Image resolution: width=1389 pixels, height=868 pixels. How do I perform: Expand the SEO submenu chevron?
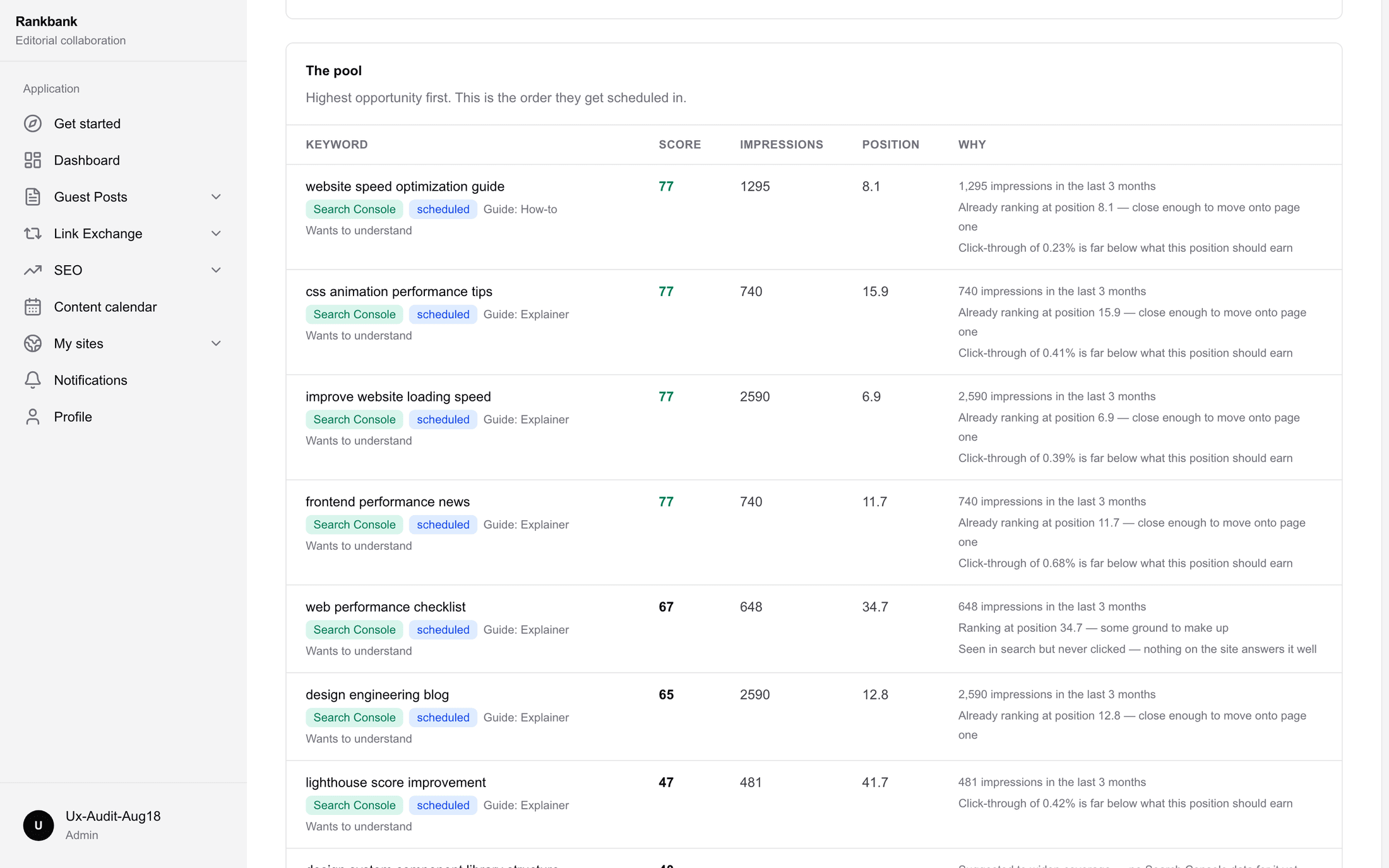pyautogui.click(x=216, y=270)
